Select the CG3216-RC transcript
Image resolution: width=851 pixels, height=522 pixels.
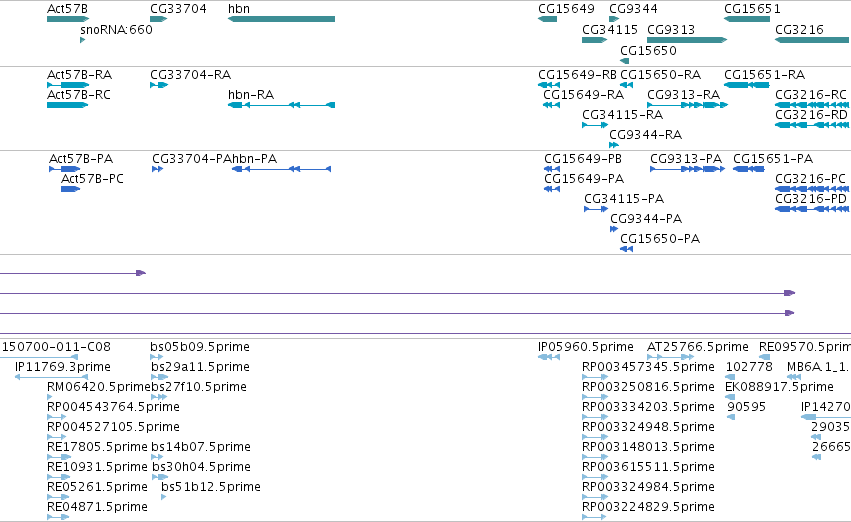click(812, 105)
